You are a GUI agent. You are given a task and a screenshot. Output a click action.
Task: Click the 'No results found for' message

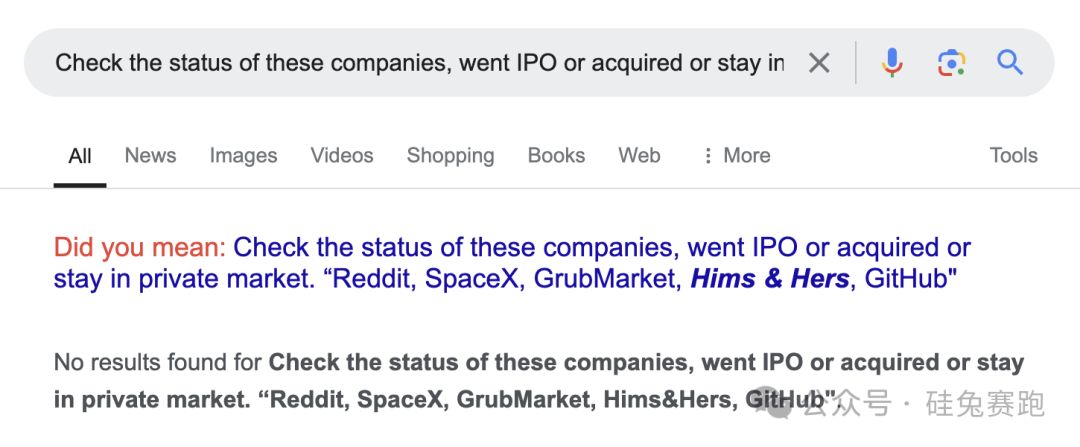click(x=160, y=362)
